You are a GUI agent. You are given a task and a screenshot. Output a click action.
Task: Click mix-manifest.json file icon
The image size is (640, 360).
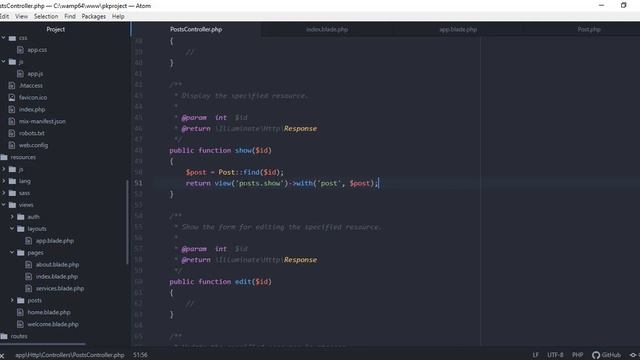click(x=12, y=121)
